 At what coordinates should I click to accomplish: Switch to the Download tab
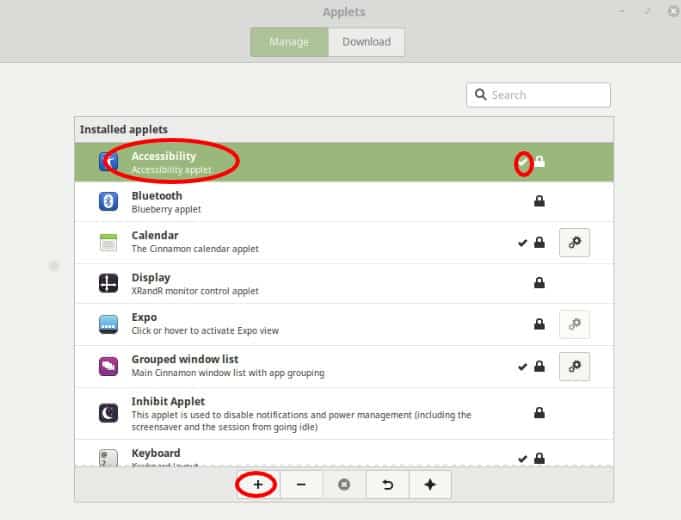click(x=367, y=42)
